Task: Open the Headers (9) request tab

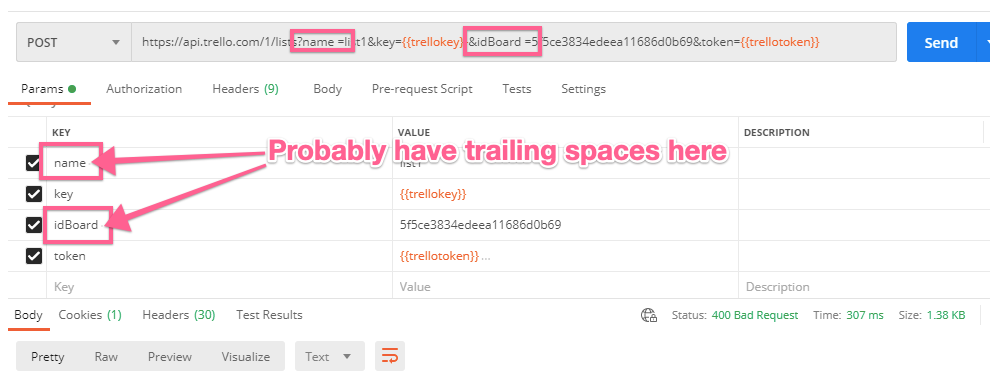Action: (245, 89)
